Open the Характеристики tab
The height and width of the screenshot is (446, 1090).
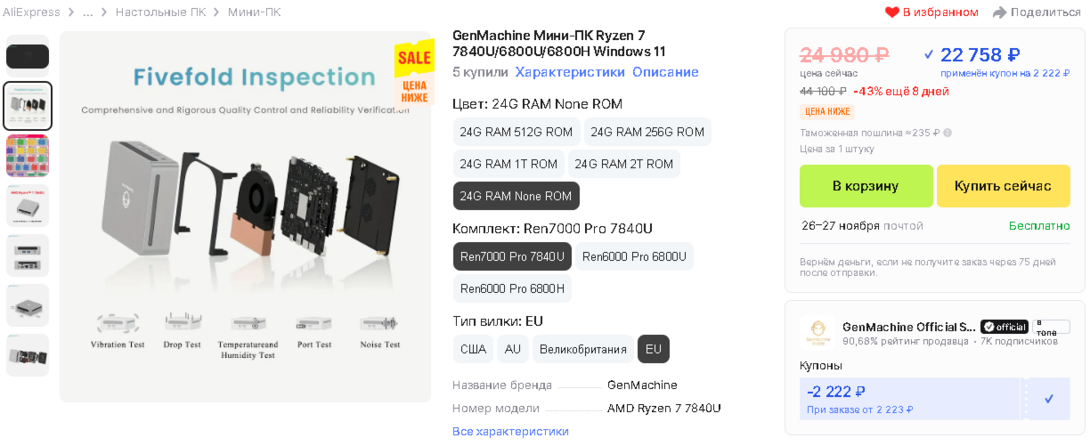pos(570,72)
